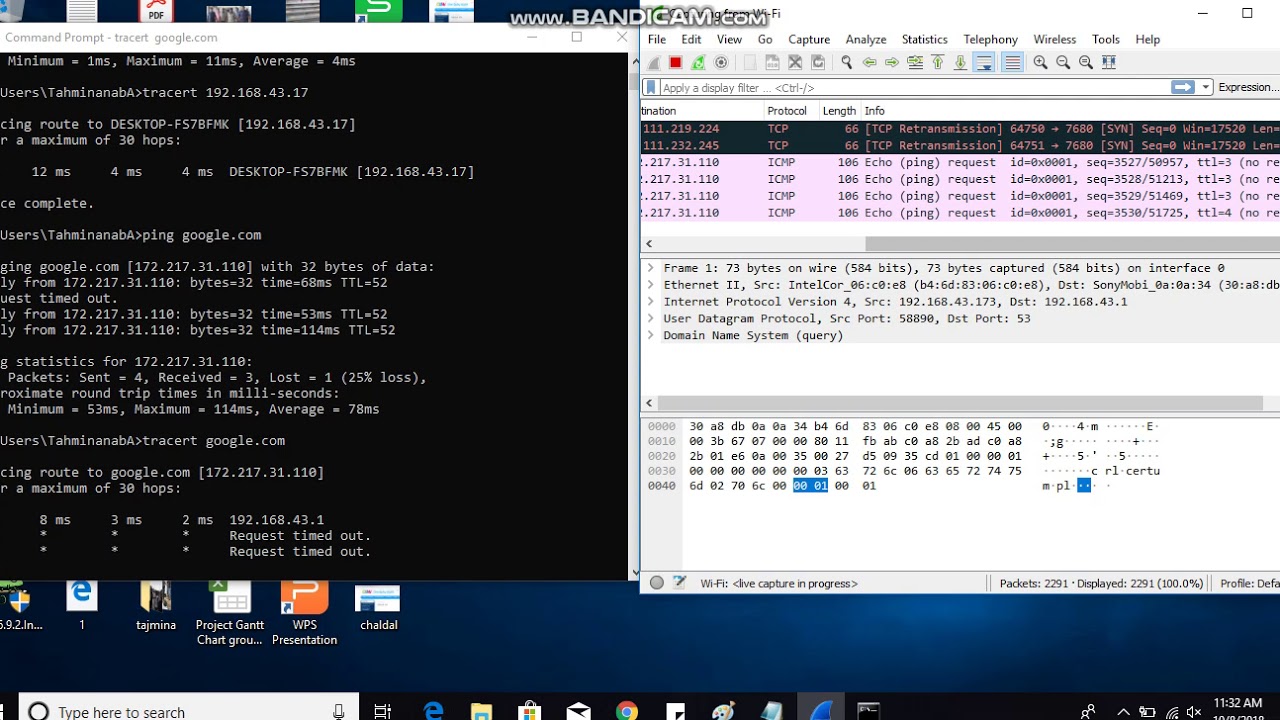Viewport: 1280px width, 720px height.
Task: Click the capture file properties status icon
Action: pos(657,583)
